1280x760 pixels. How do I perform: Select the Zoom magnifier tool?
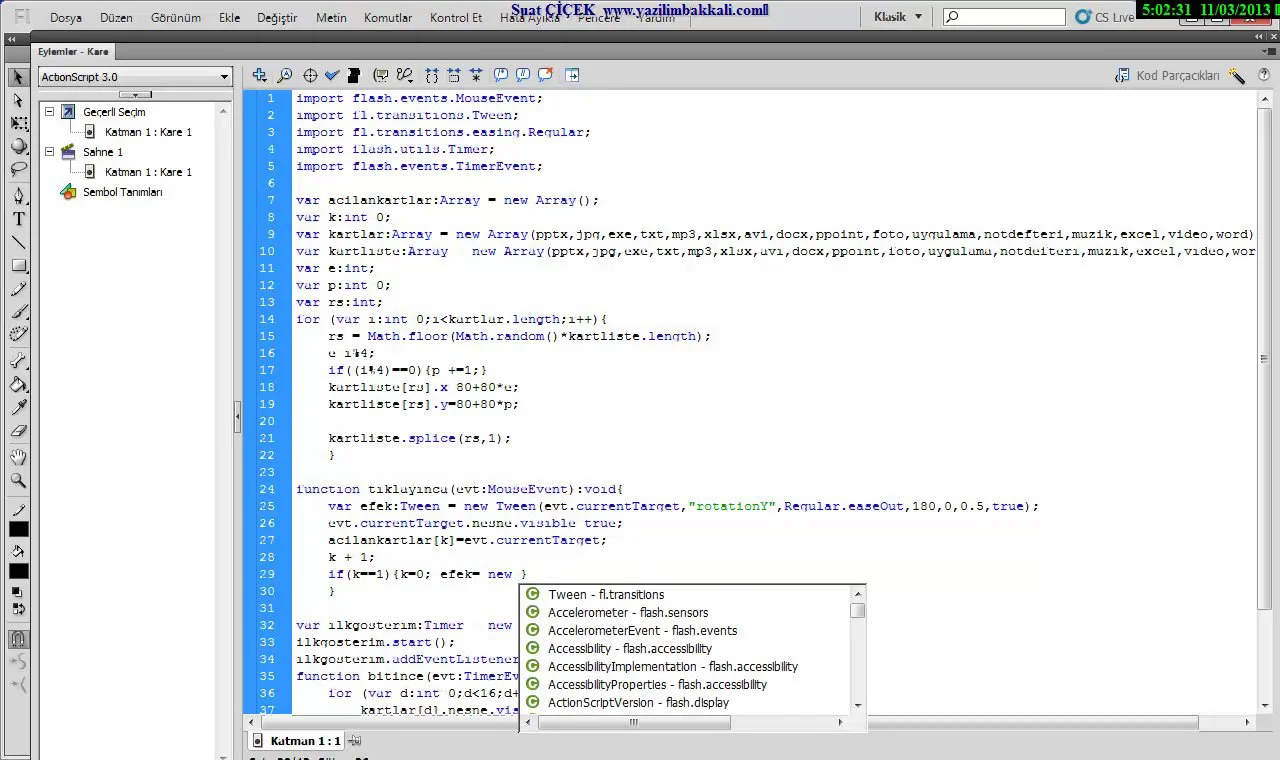[18, 481]
